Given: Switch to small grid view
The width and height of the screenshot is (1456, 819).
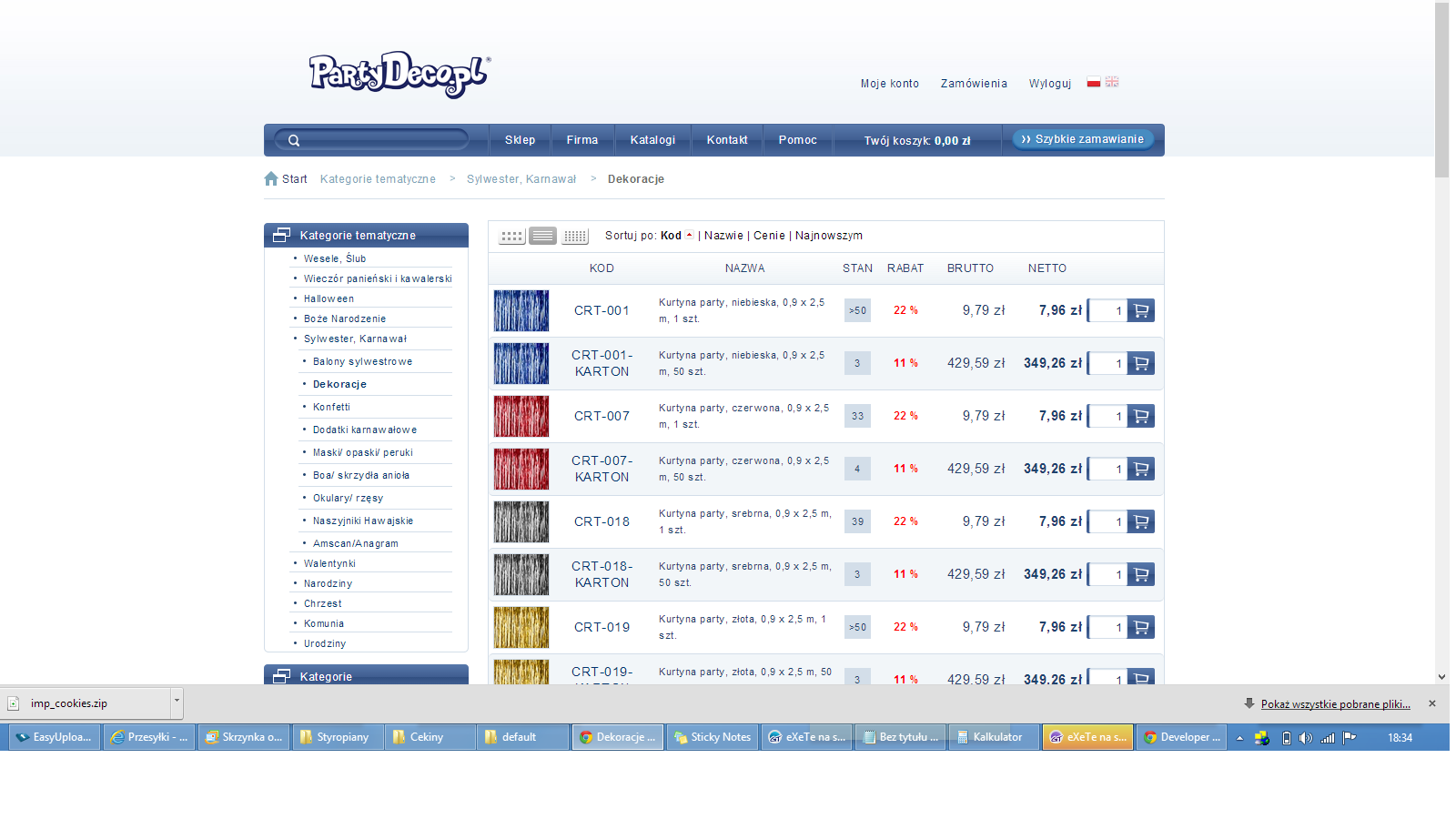Looking at the screenshot, I should pos(575,236).
